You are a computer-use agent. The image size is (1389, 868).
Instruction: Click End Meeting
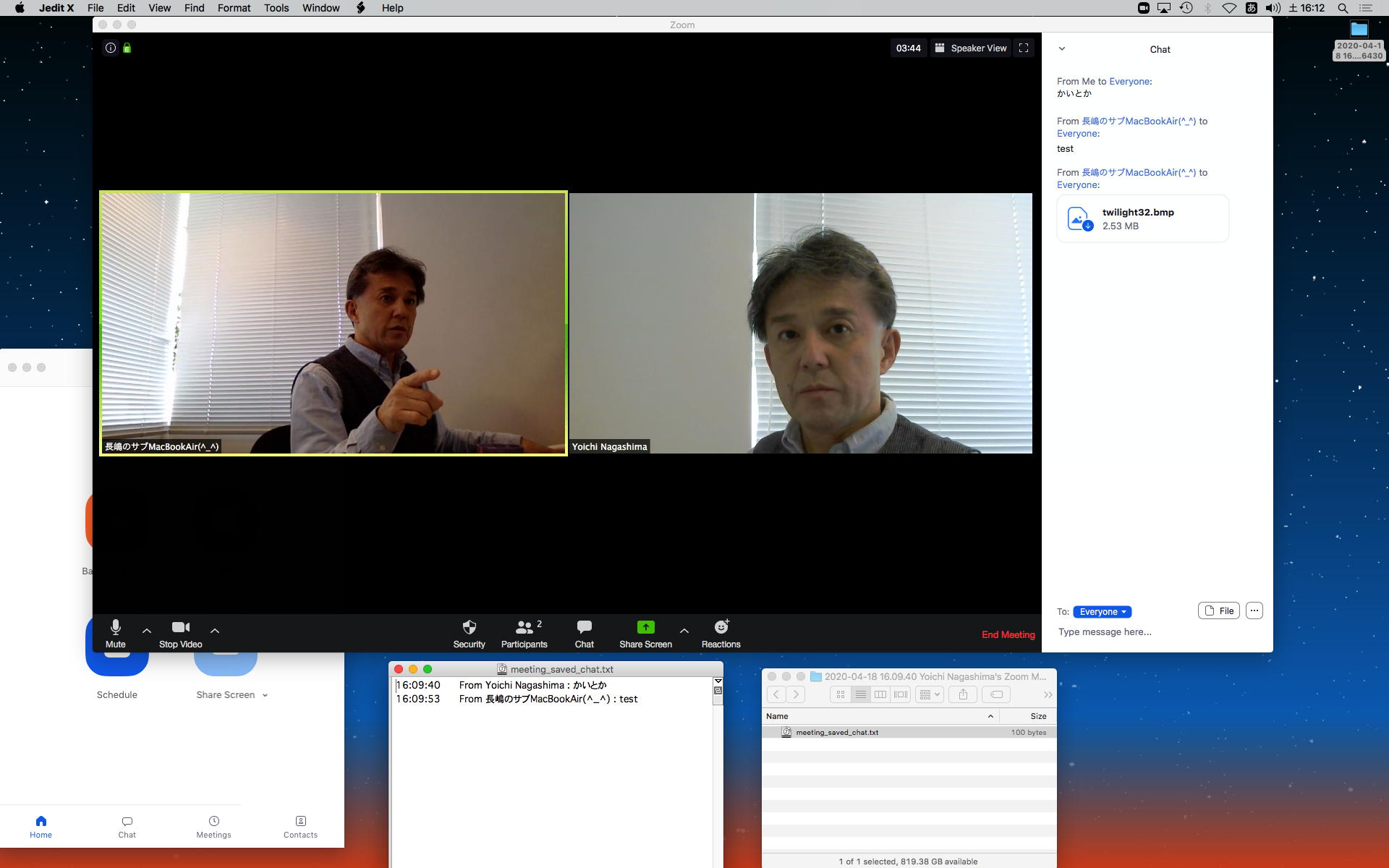pos(1008,634)
